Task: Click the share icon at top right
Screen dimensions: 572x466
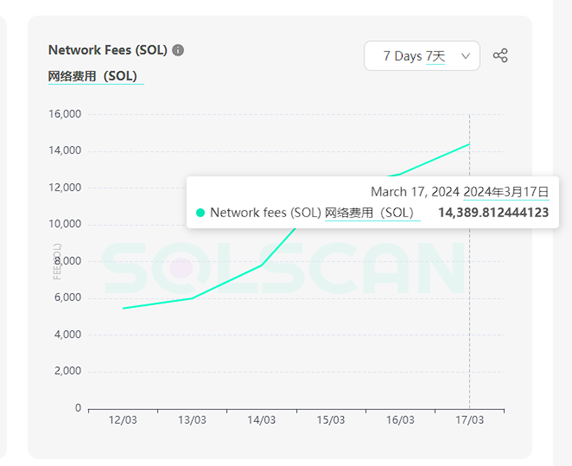Action: [500, 55]
